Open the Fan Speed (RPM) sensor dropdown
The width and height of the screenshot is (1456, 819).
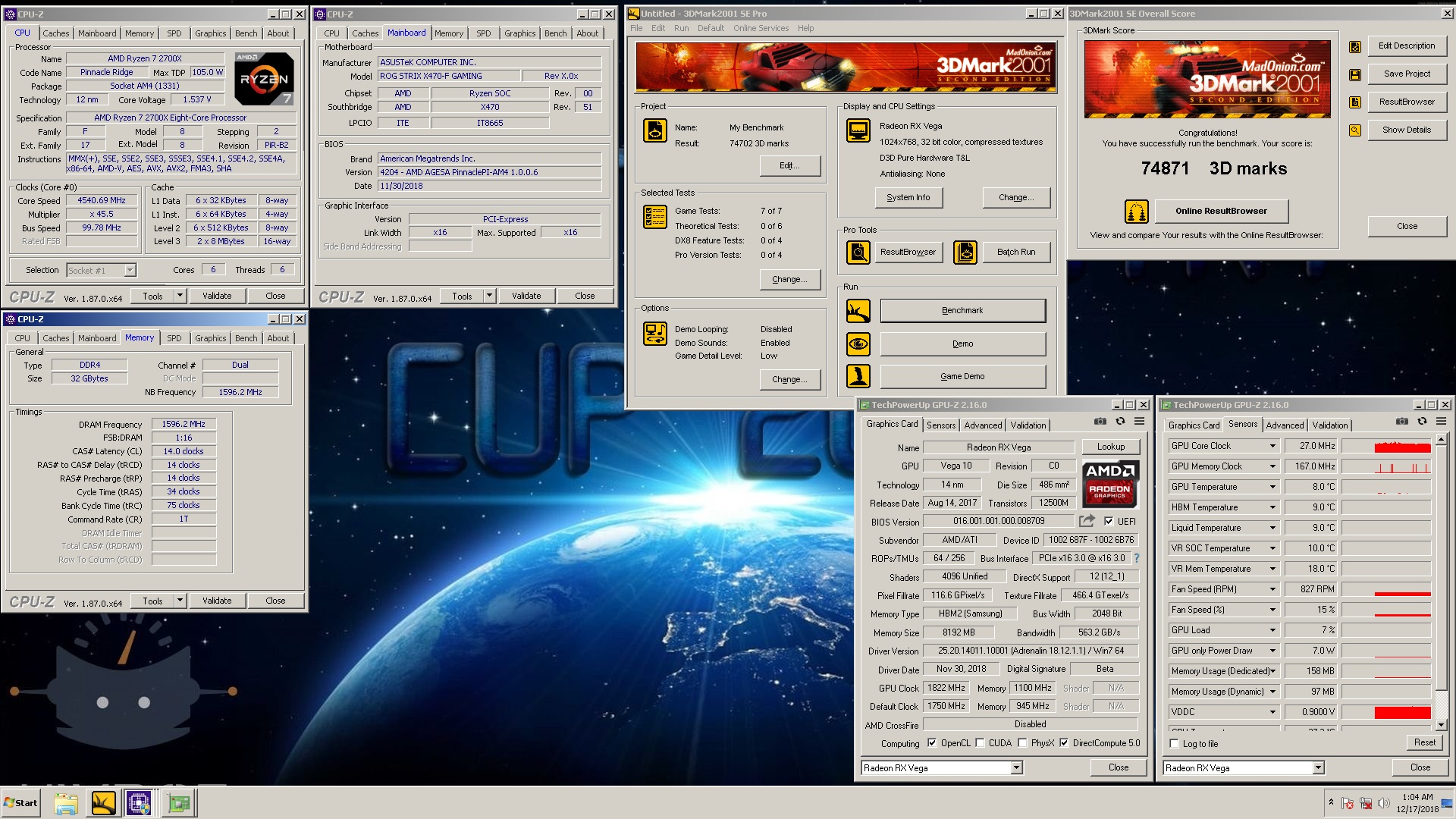tap(1273, 589)
